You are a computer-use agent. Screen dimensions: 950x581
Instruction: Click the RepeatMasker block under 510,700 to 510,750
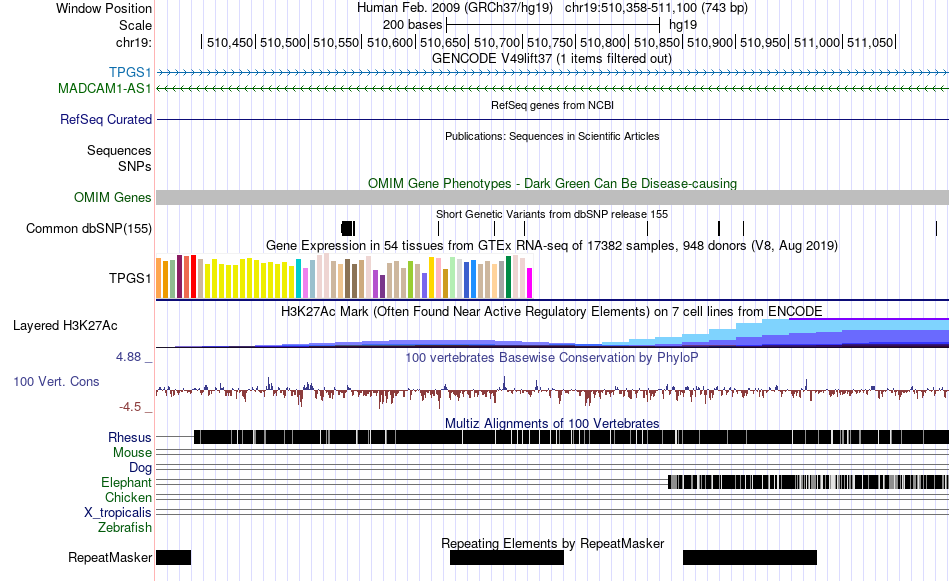click(507, 557)
